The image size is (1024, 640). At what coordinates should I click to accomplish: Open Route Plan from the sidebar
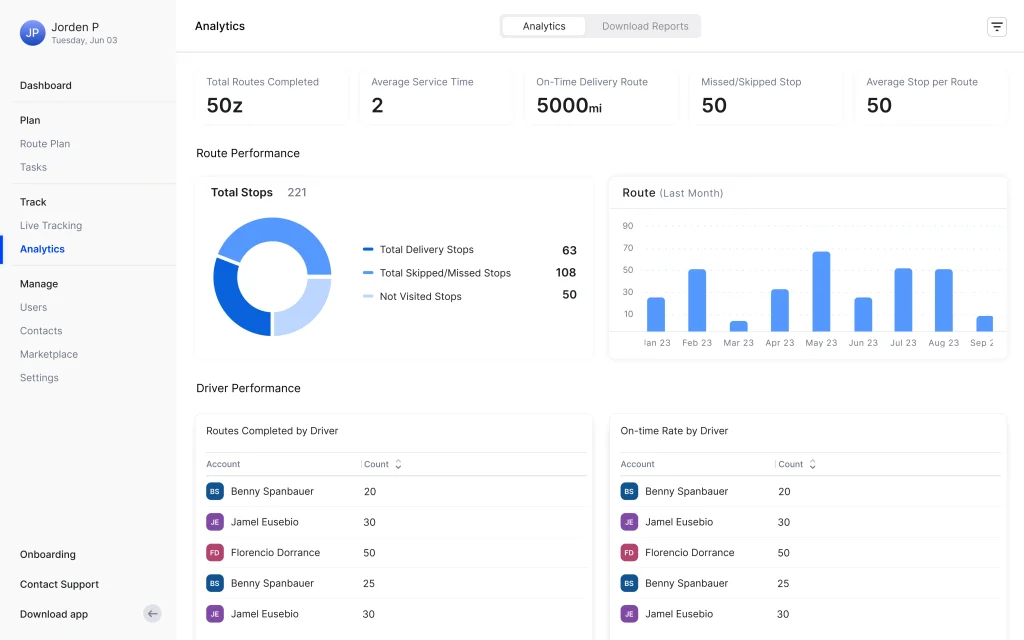tap(44, 143)
